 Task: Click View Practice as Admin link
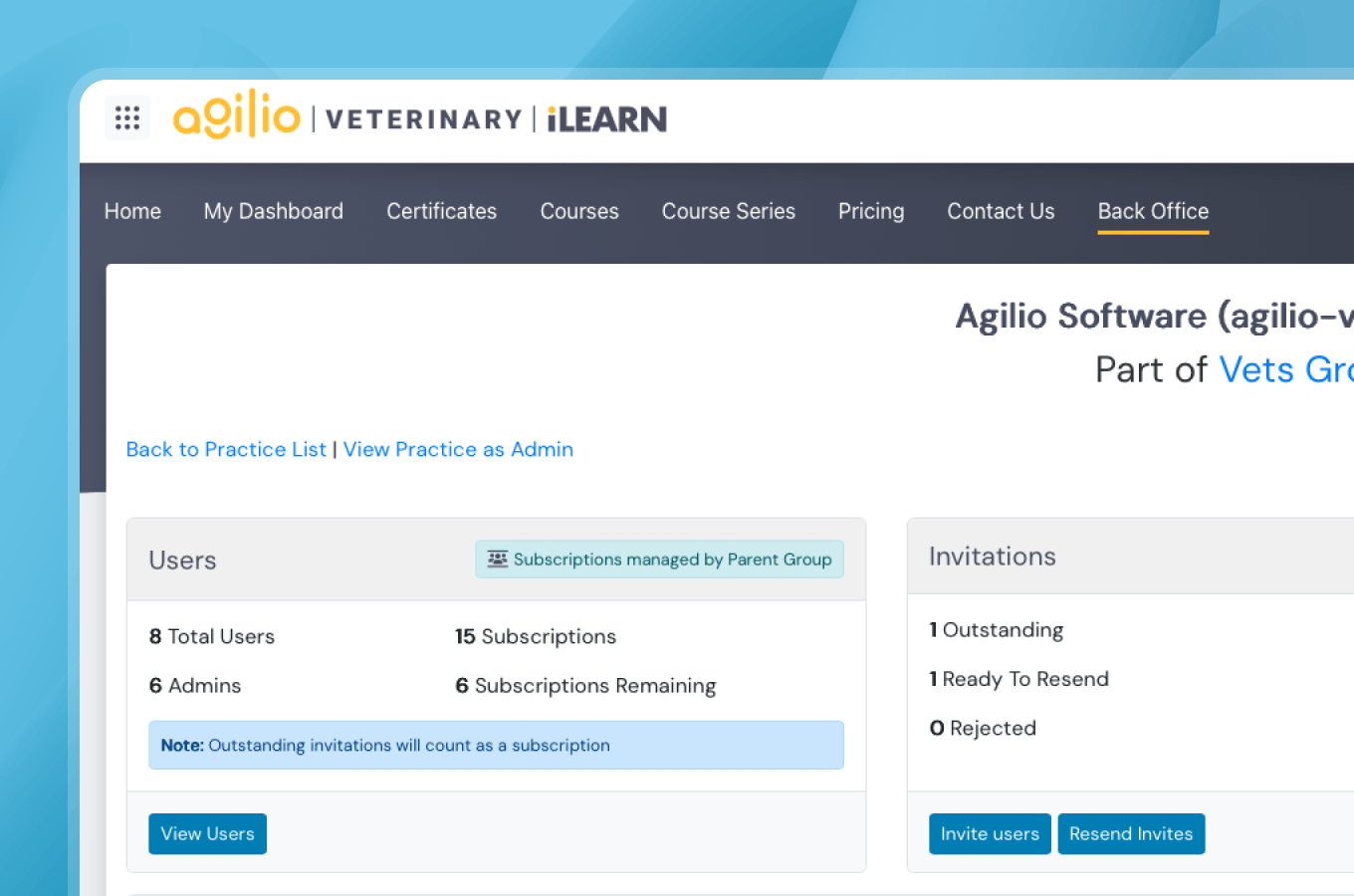coord(458,449)
